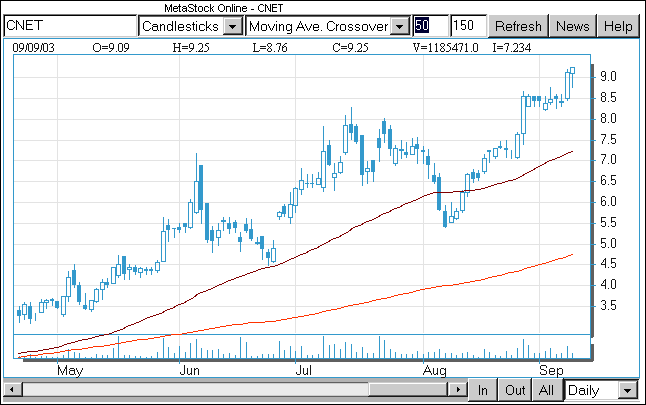646x405 pixels.
Task: Click the horizontal scrollbar thumb
Action: [x=408, y=389]
